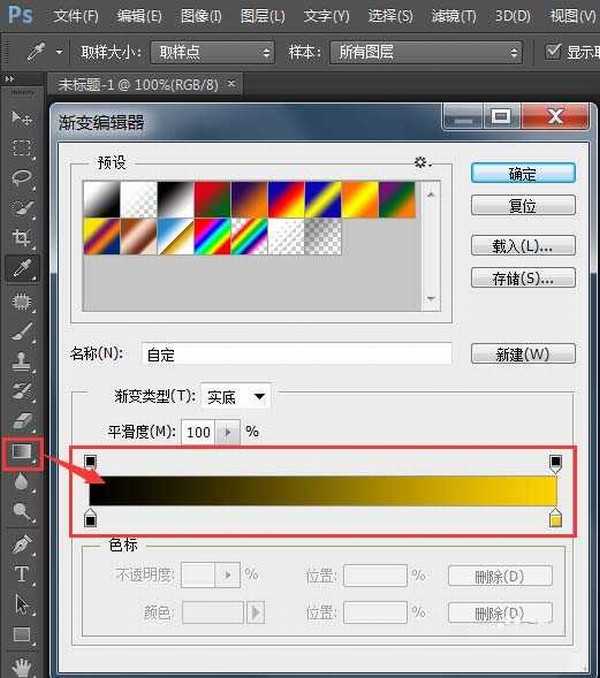Viewport: 600px width, 678px height.
Task: Select the Eraser tool
Action: coord(21,421)
